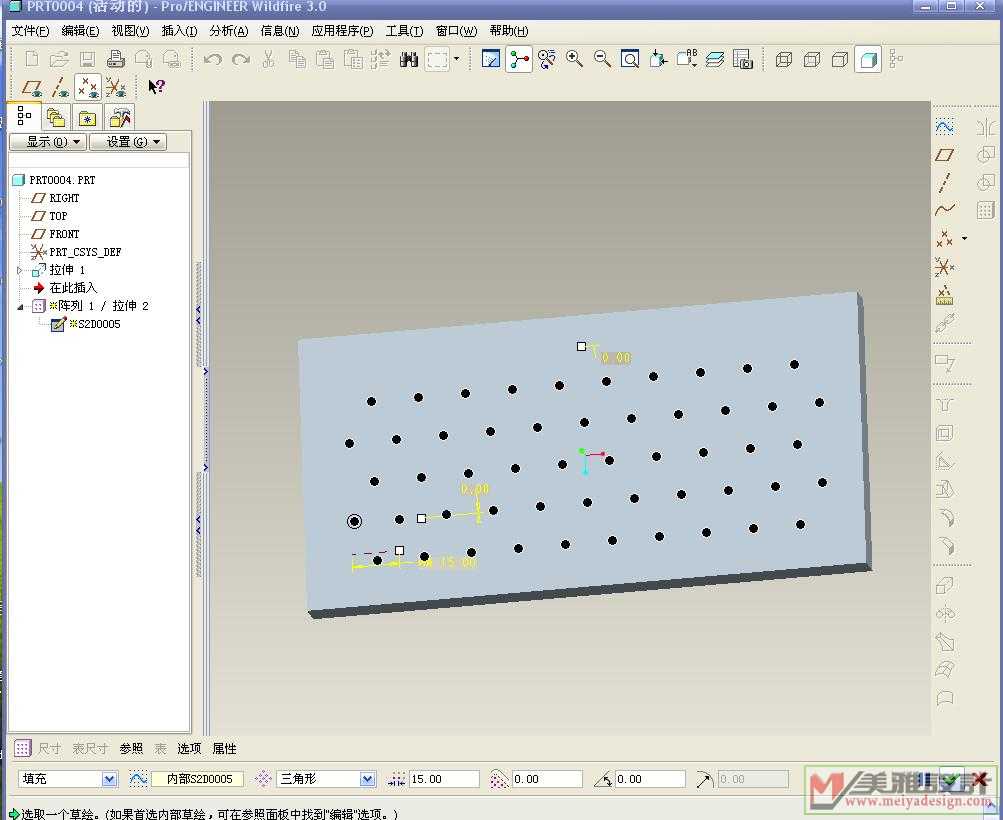
Task: Click the Cut scissors icon
Action: point(269,59)
